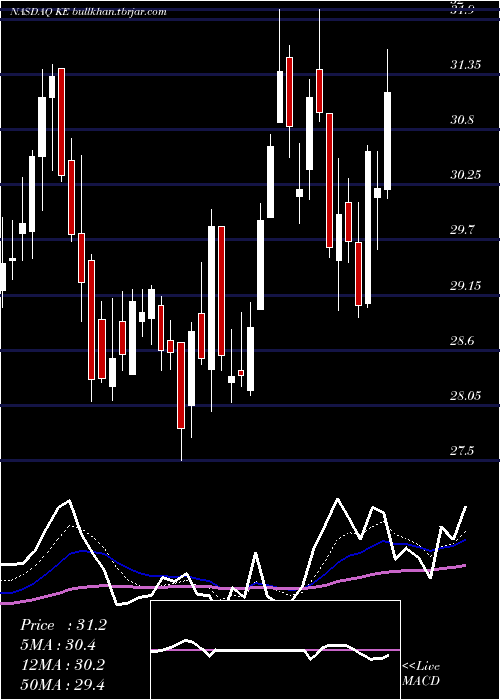Click the 5MA : 30.4 readout
Image resolution: width=500 pixels, height=700 pixels.
[58, 645]
